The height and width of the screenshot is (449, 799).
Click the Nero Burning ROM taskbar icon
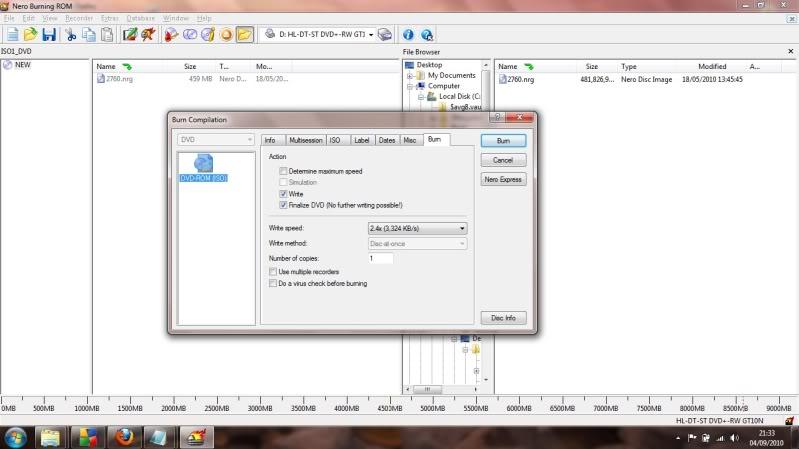197,437
